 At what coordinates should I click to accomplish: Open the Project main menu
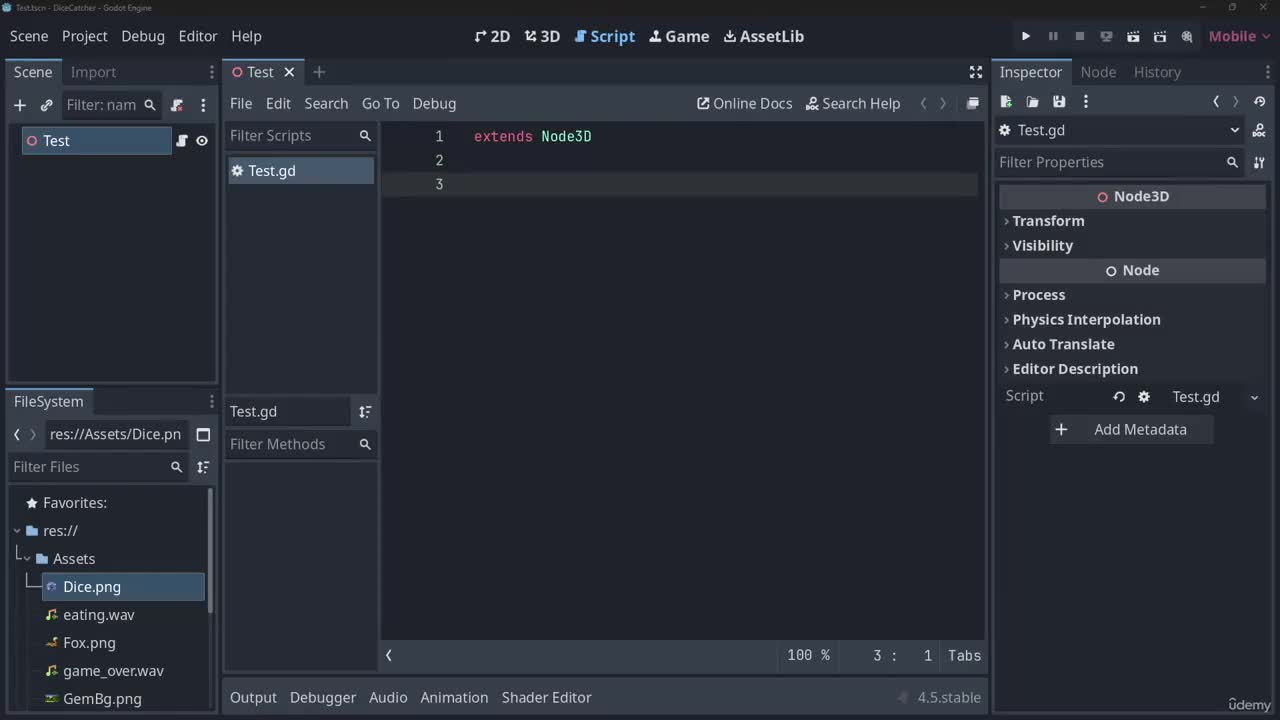tap(84, 36)
